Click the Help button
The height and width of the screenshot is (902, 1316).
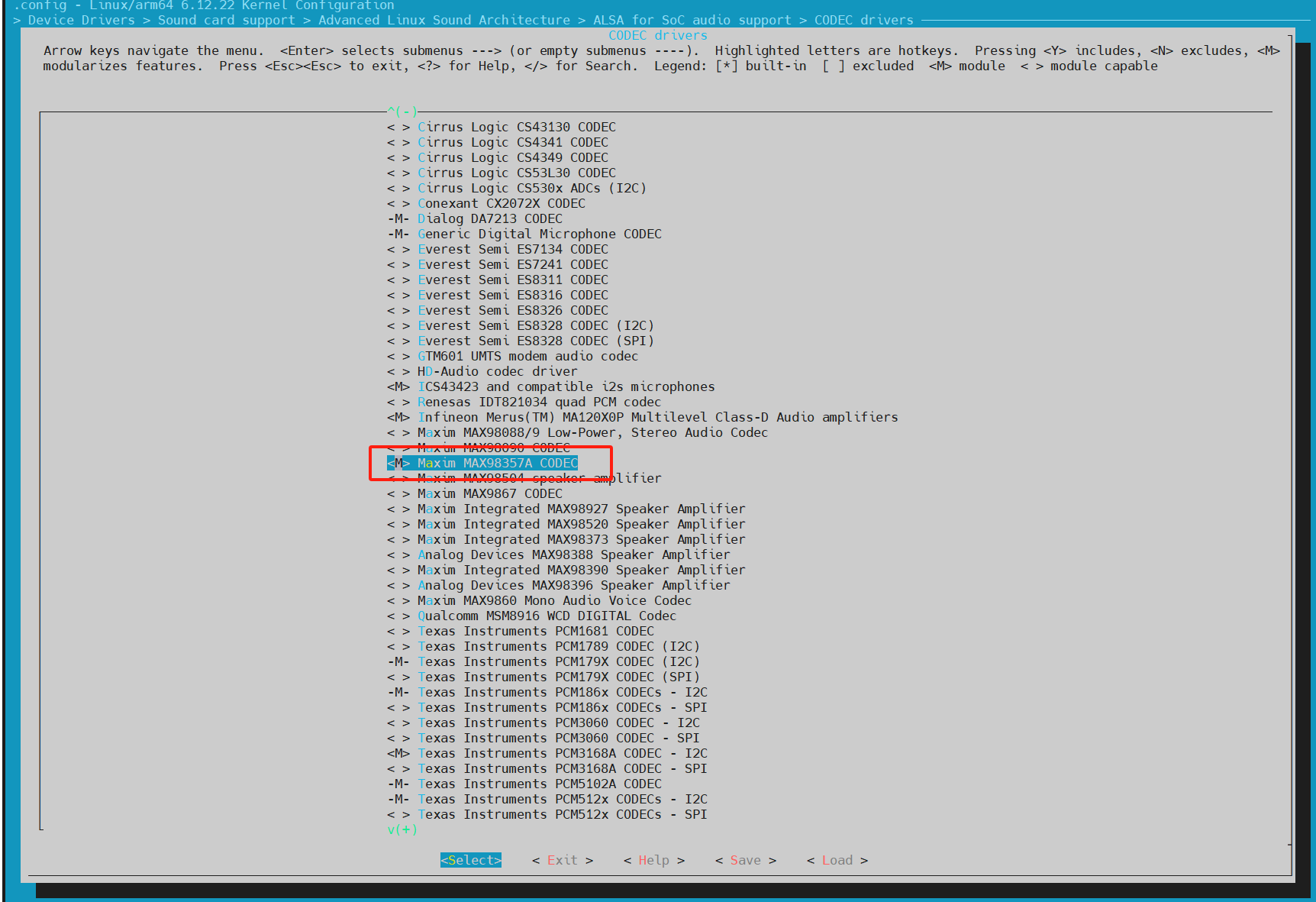(654, 860)
